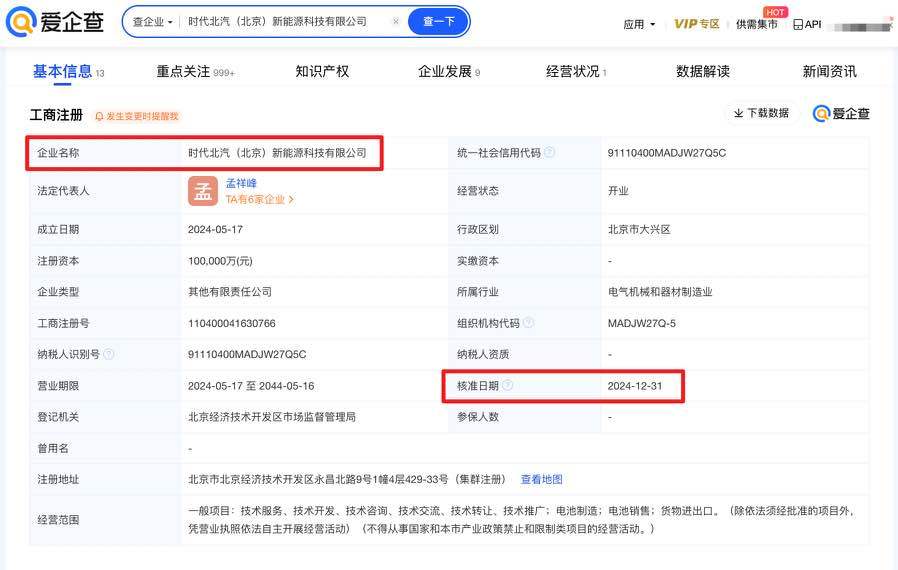Click the bell icon for 发生变更时提醒我

99,116
